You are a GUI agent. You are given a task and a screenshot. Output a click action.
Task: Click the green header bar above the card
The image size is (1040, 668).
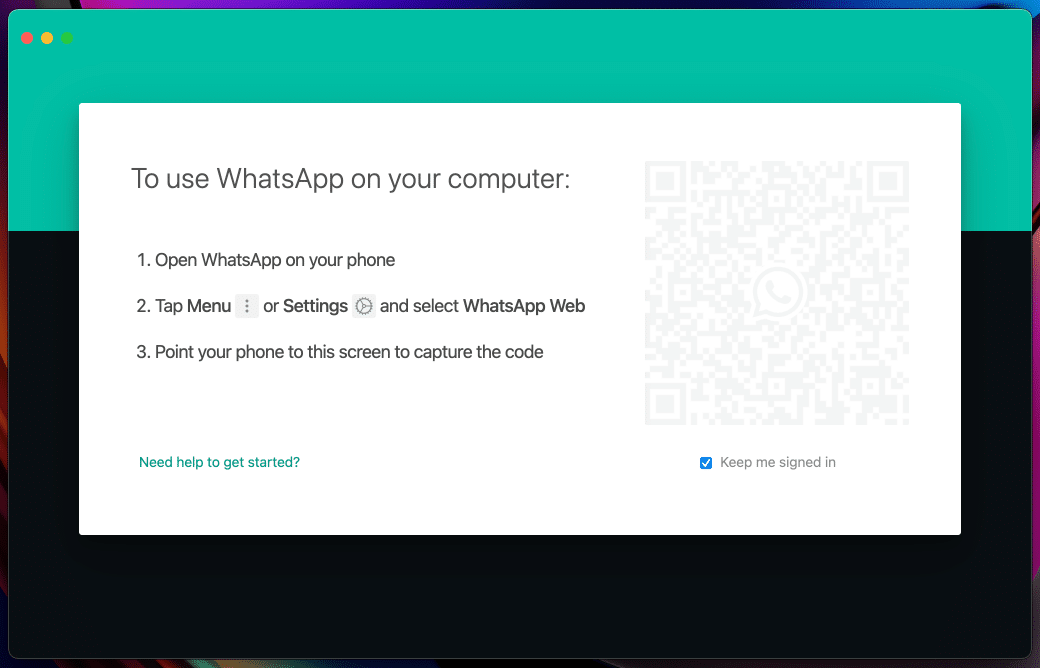point(519,66)
